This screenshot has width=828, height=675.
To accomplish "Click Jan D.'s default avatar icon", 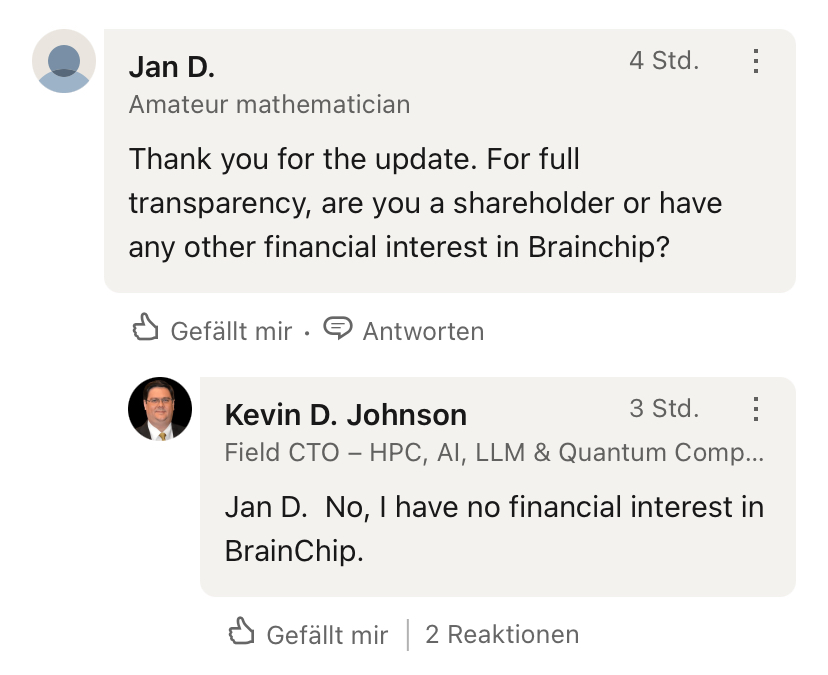I will point(64,61).
